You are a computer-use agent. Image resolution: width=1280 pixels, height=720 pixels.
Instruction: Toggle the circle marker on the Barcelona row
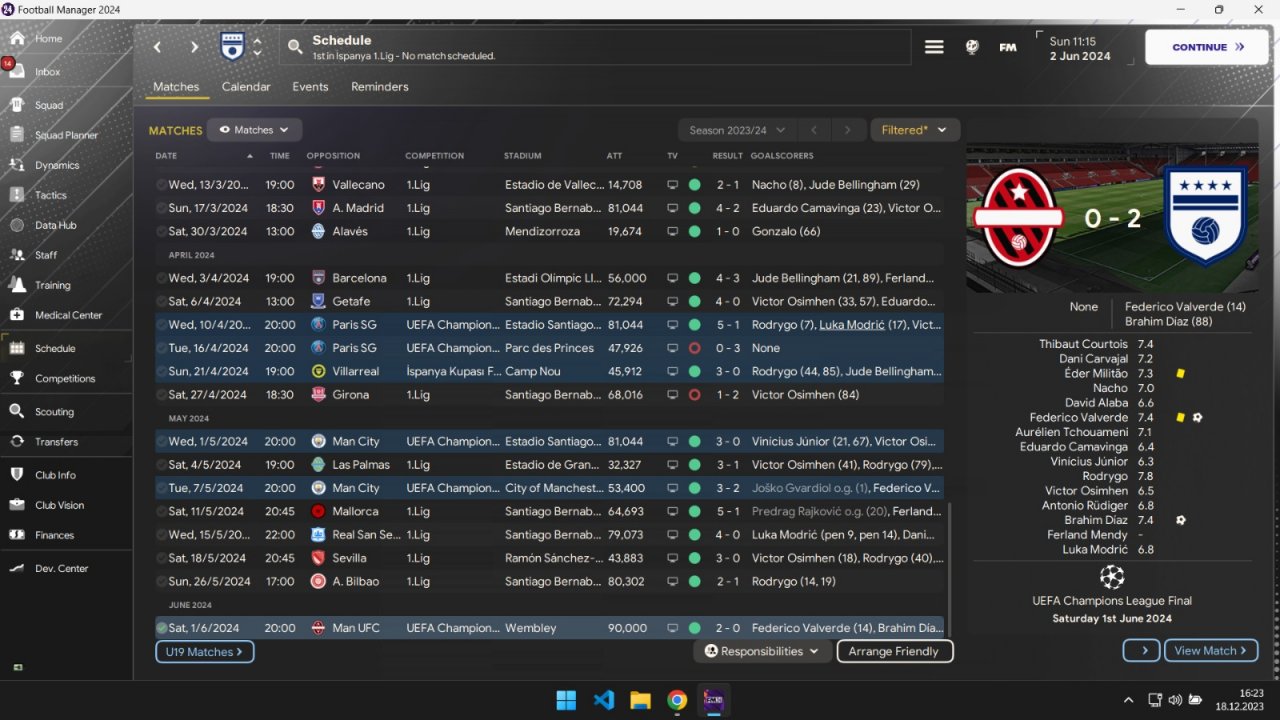point(162,278)
